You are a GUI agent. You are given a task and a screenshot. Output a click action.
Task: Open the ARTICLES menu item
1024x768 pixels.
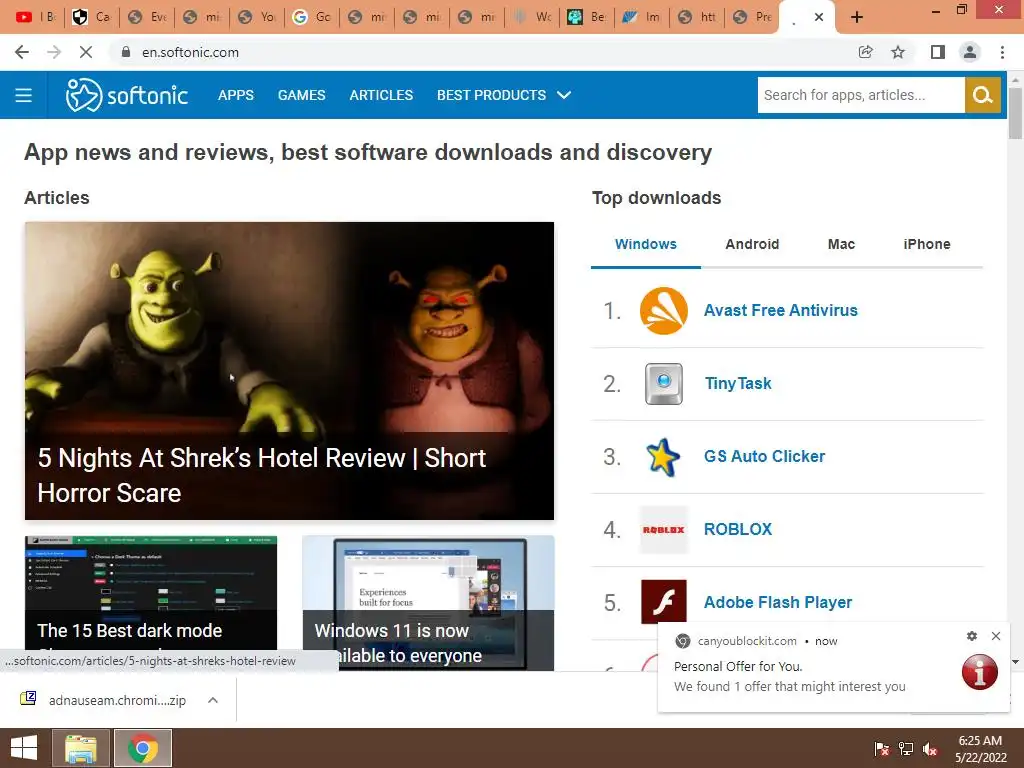[x=381, y=95]
